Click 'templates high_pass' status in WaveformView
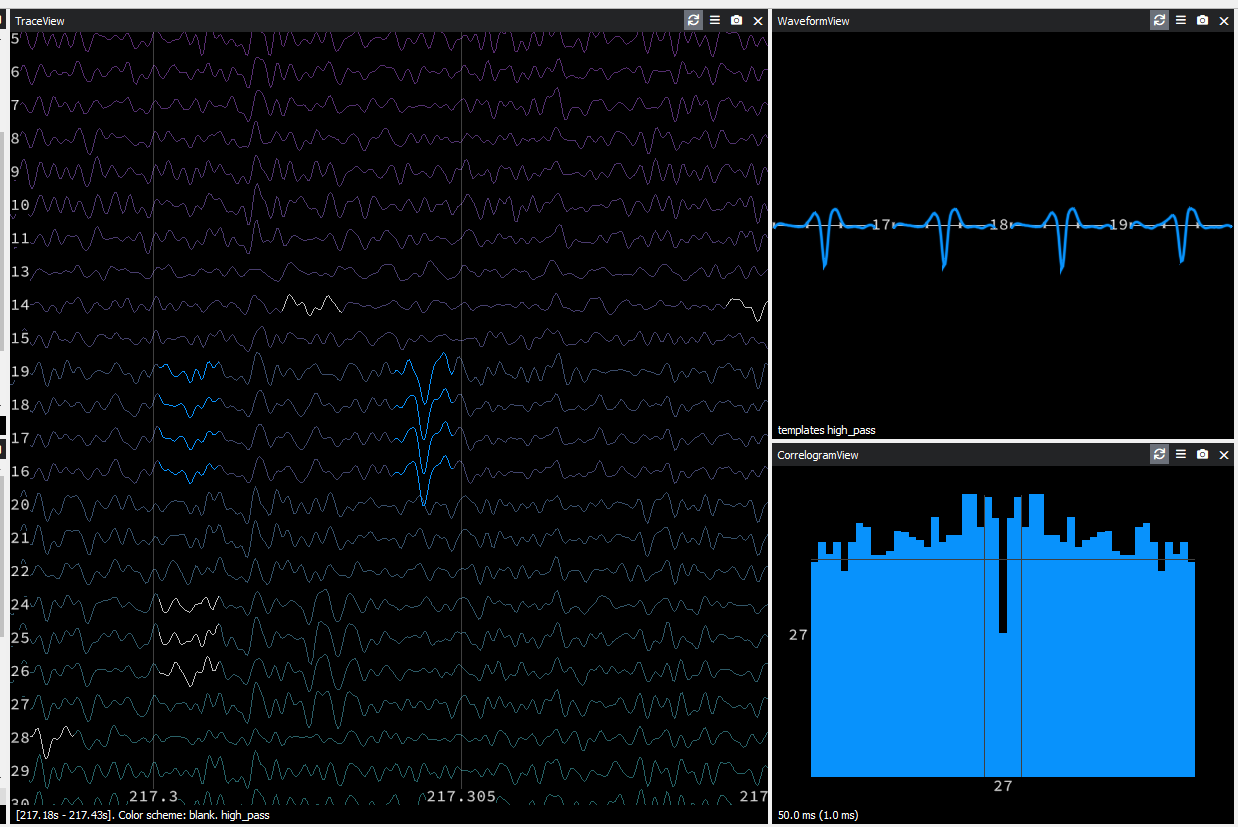Screen dimensions: 1238x827 click(x=826, y=430)
